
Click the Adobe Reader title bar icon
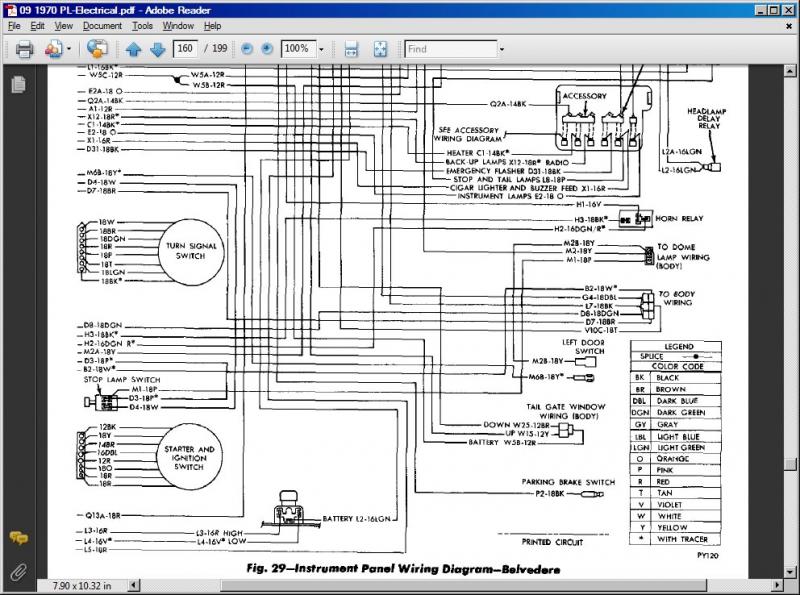[x=10, y=10]
